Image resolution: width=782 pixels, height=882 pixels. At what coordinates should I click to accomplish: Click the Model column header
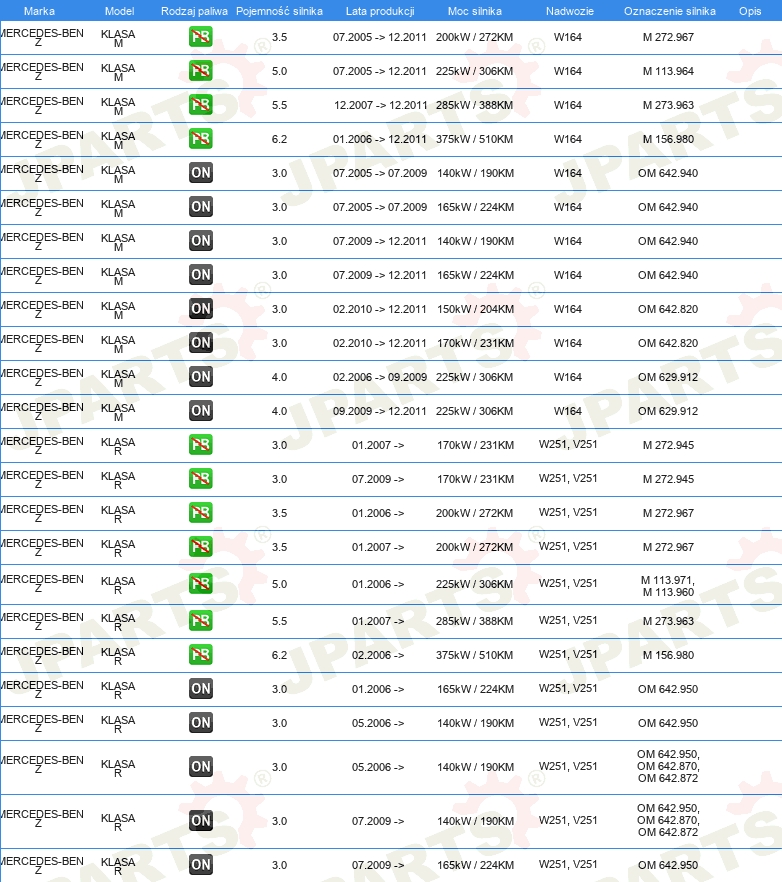(119, 11)
